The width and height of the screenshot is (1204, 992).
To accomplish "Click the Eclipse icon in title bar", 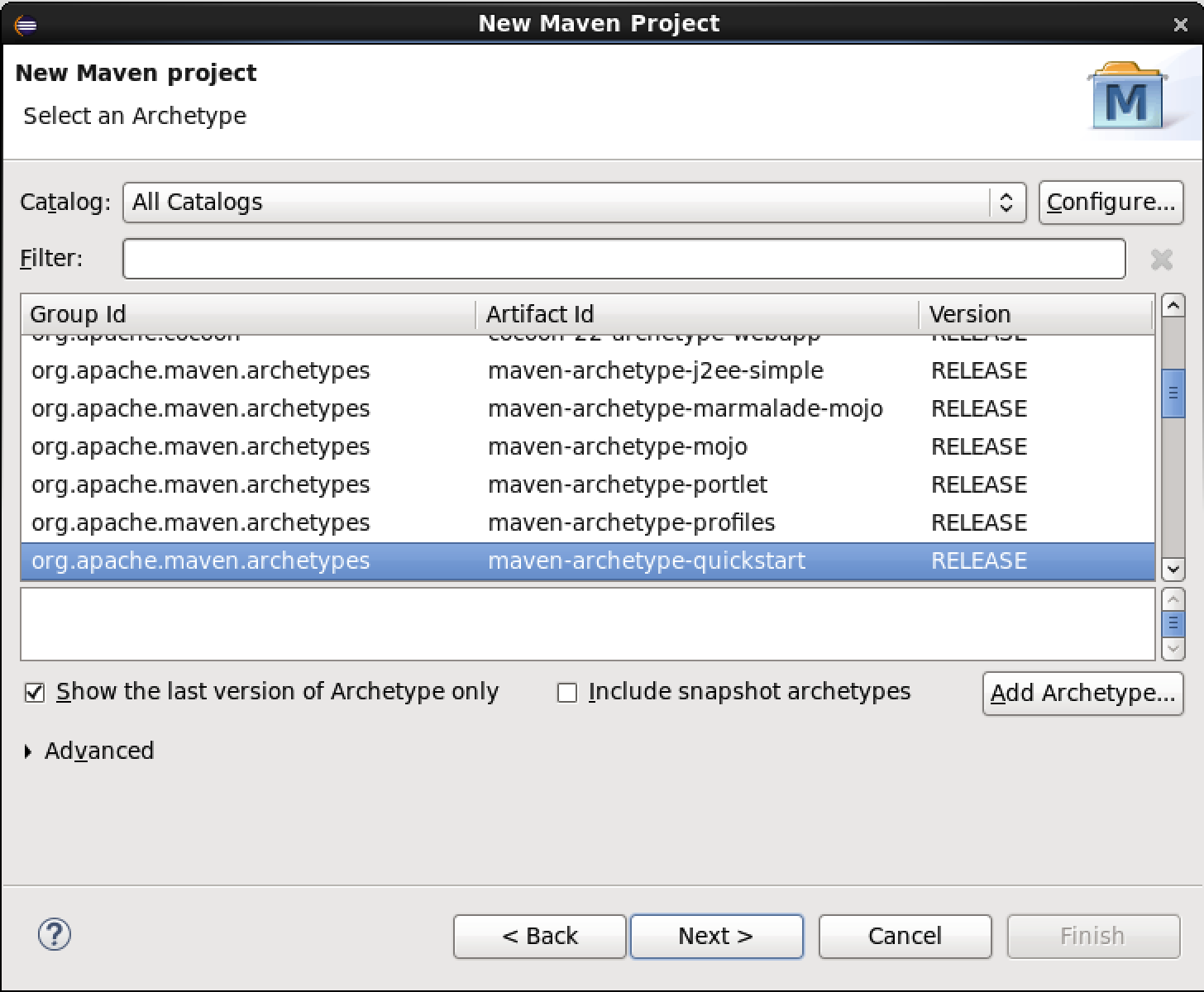I will (26, 25).
